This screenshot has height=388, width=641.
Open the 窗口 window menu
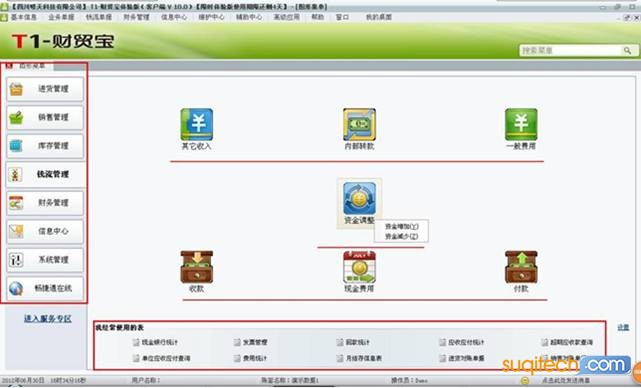pyautogui.click(x=342, y=17)
